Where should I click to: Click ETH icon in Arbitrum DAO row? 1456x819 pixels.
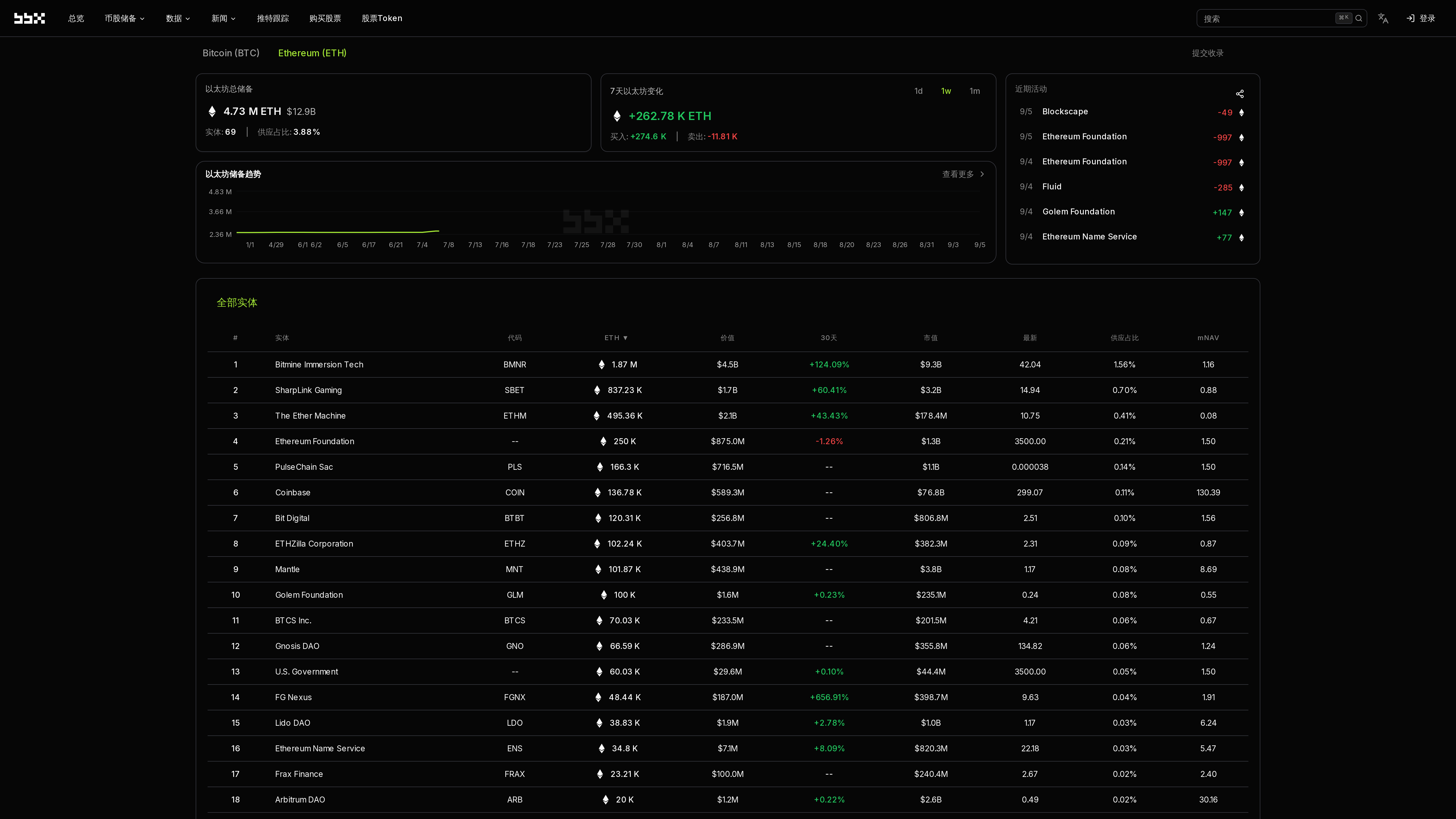click(605, 800)
